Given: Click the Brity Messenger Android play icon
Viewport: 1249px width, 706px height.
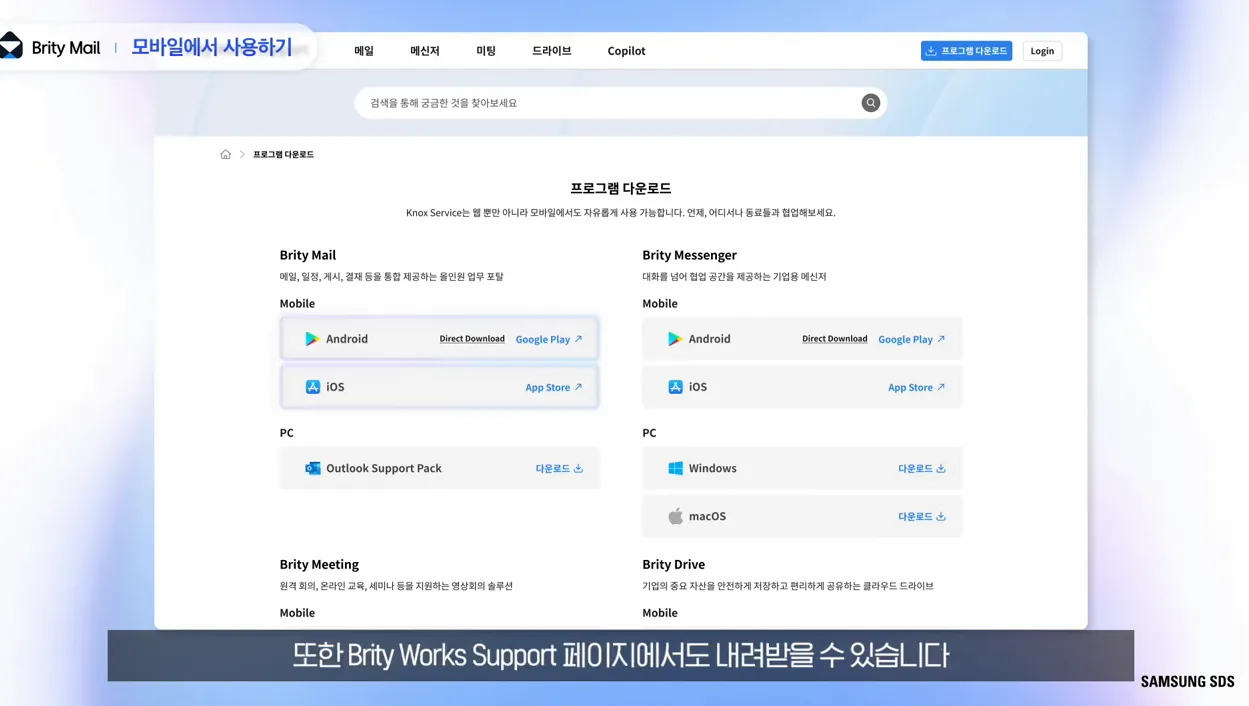Looking at the screenshot, I should click(675, 339).
